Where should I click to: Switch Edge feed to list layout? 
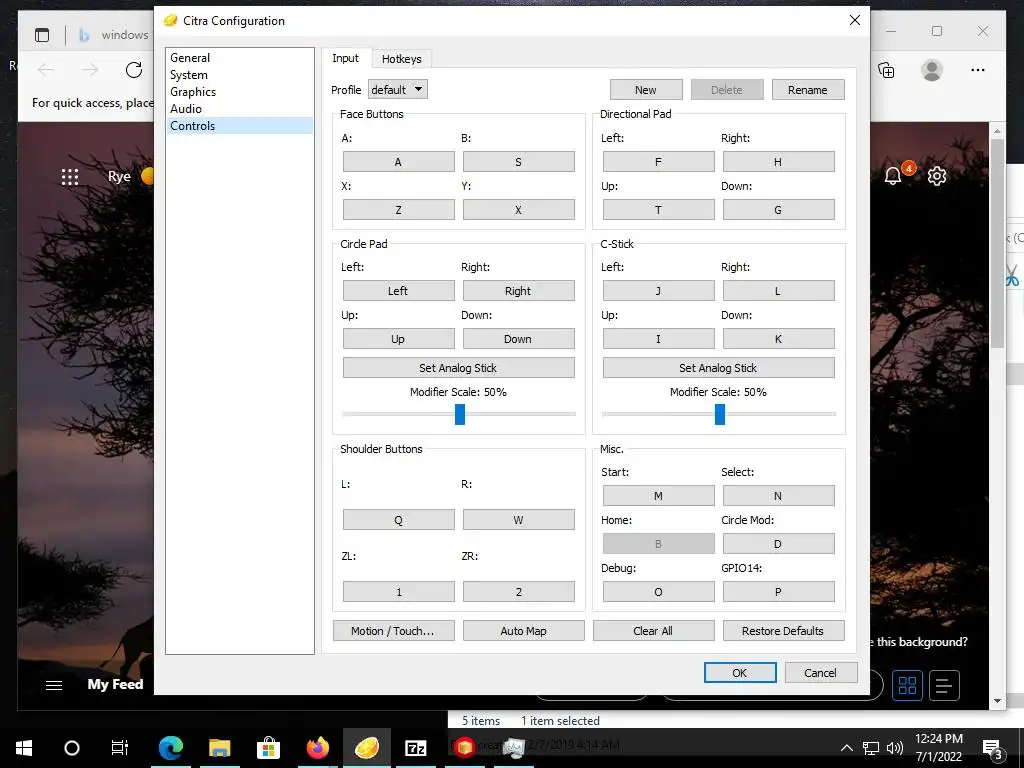pyautogui.click(x=944, y=685)
